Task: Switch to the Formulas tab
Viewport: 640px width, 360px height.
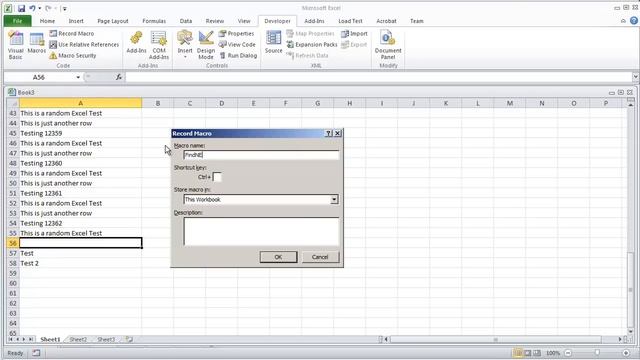Action: click(154, 21)
